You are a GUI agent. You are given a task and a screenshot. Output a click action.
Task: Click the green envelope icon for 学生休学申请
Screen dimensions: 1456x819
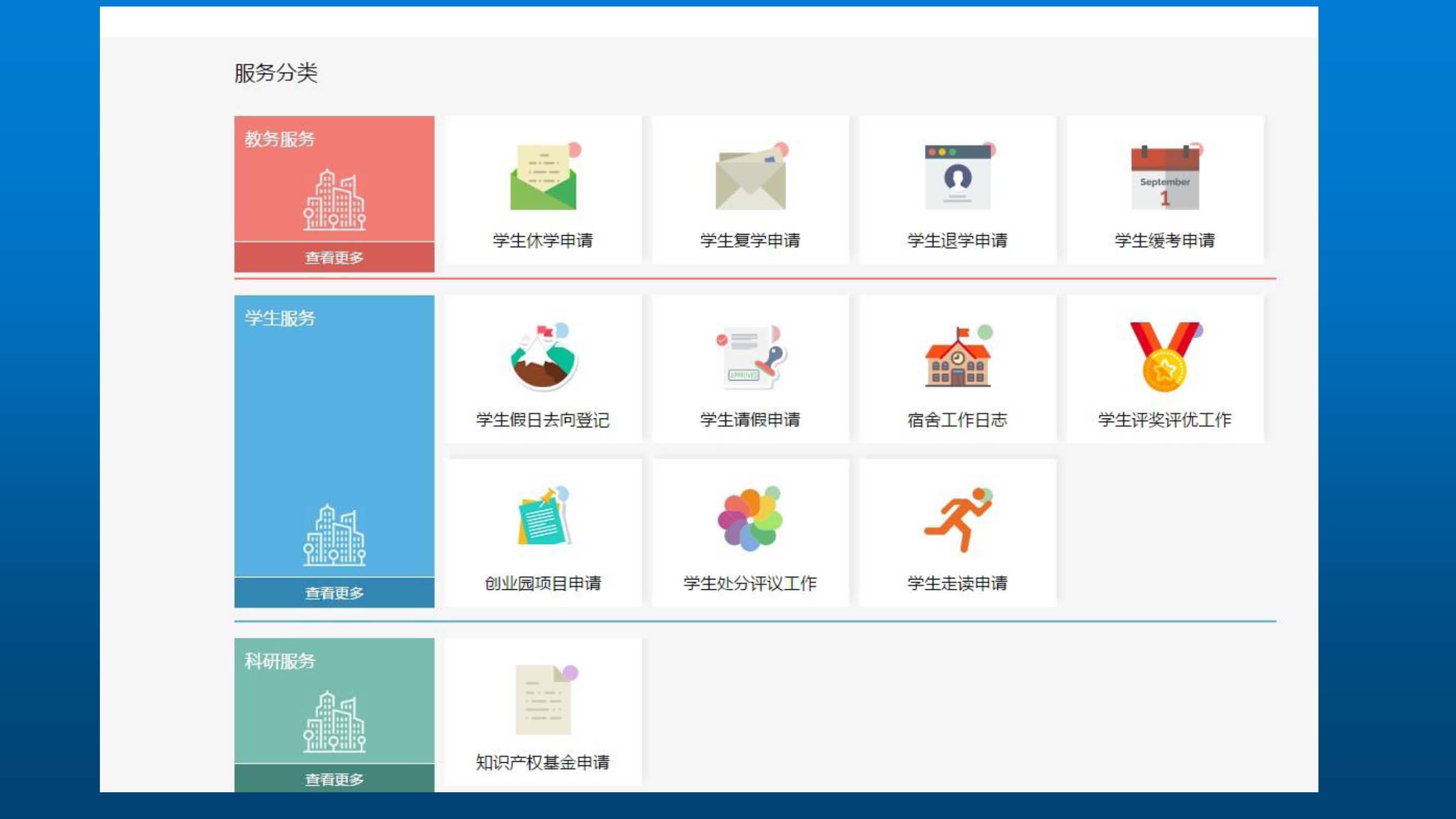tap(543, 177)
